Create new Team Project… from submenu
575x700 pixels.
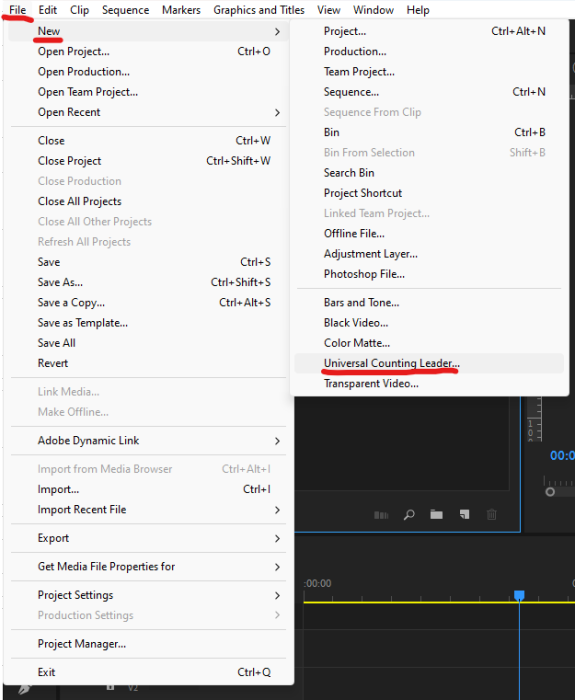[429, 72]
